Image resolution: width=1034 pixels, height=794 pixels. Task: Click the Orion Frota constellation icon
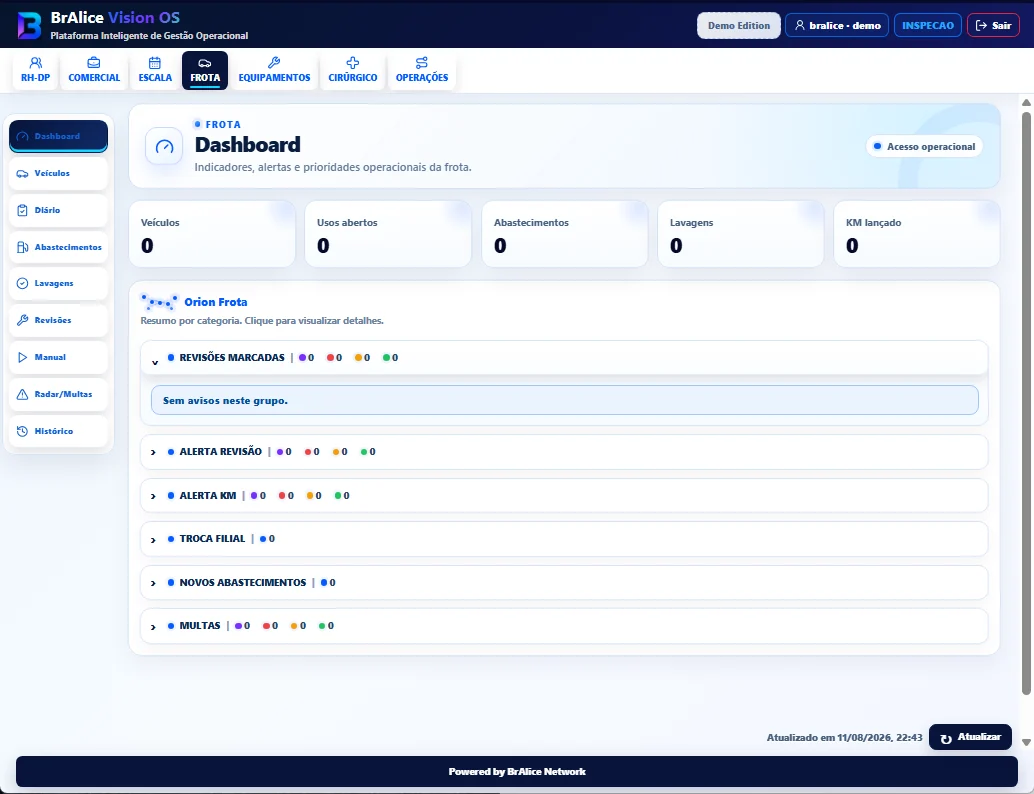[160, 302]
